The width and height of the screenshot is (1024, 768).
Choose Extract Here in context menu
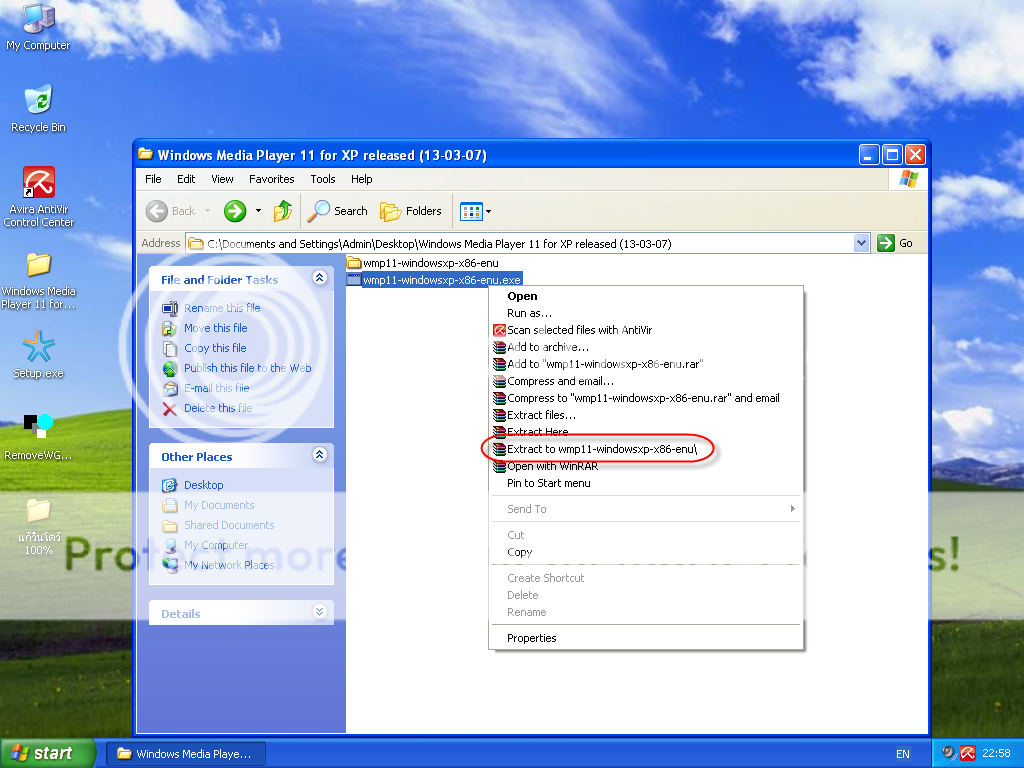point(646,432)
